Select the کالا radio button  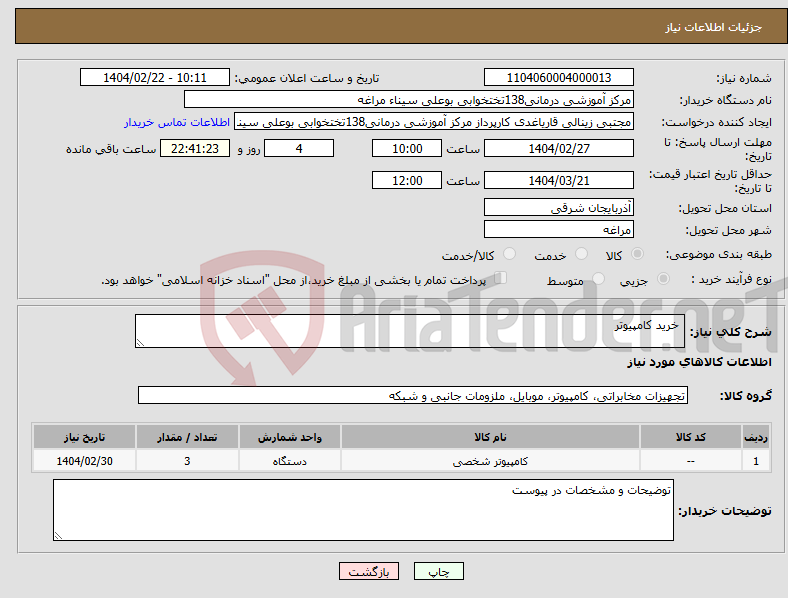[637, 254]
